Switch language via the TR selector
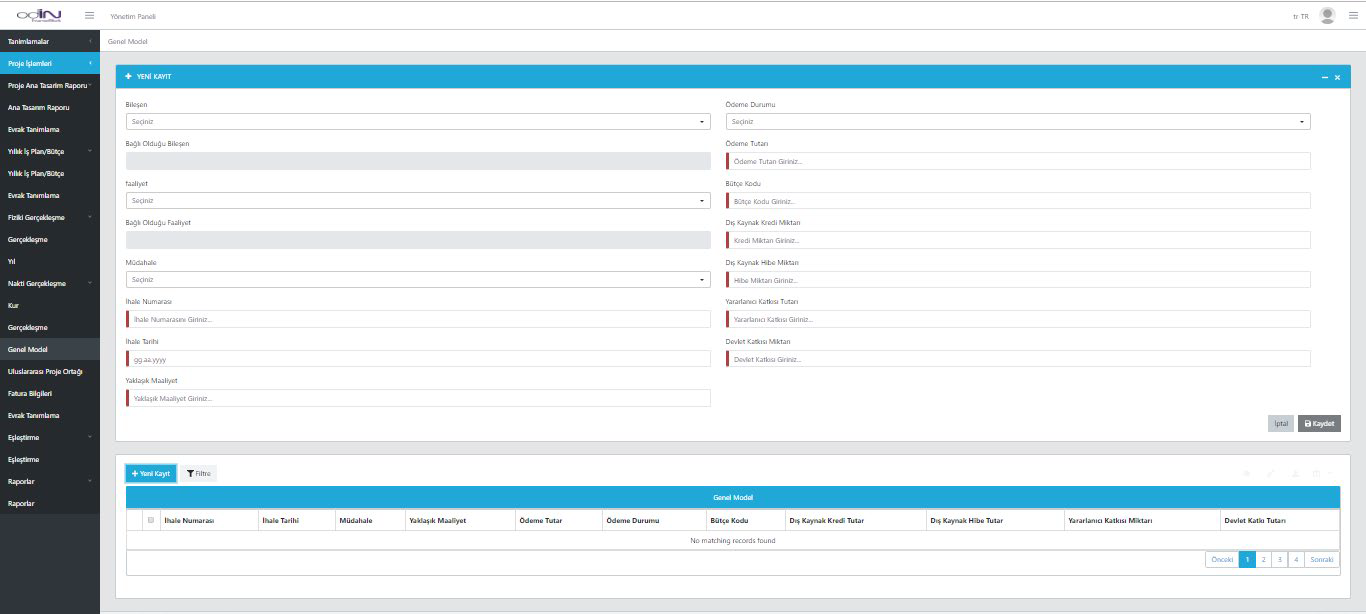 click(x=1300, y=16)
